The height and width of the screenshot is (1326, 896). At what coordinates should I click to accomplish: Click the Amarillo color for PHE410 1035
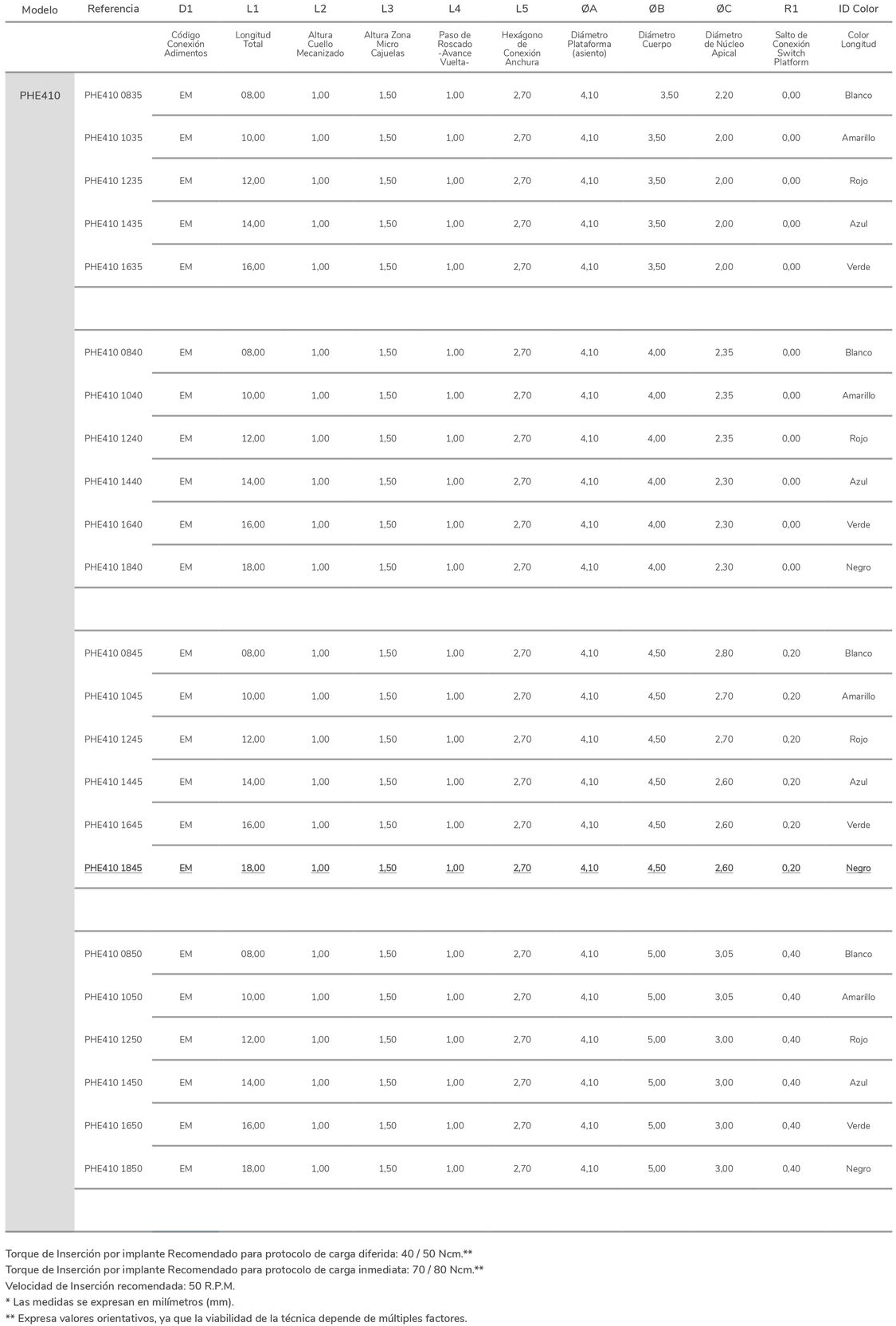tap(858, 138)
